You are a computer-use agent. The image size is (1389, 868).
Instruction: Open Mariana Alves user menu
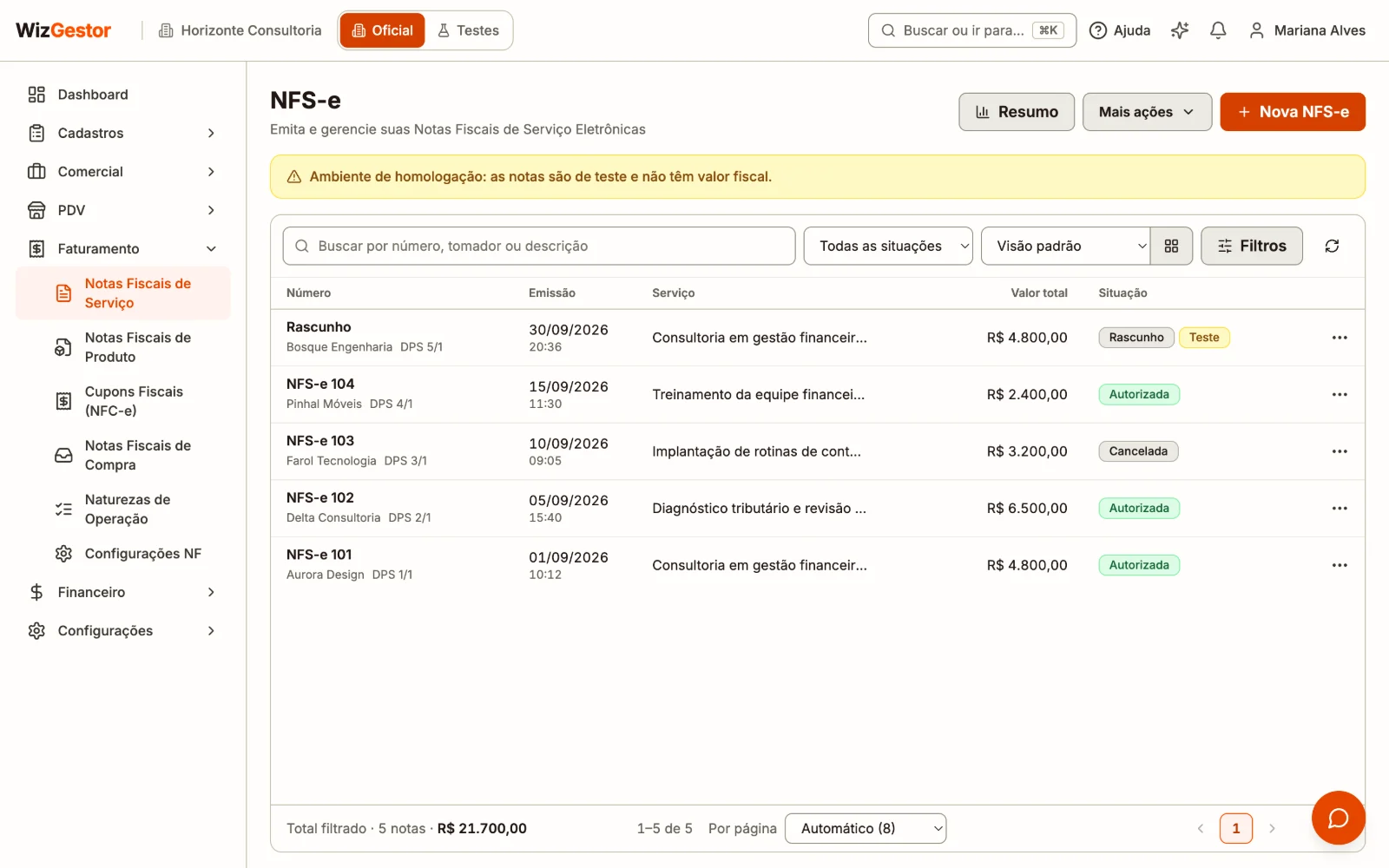[1307, 30]
